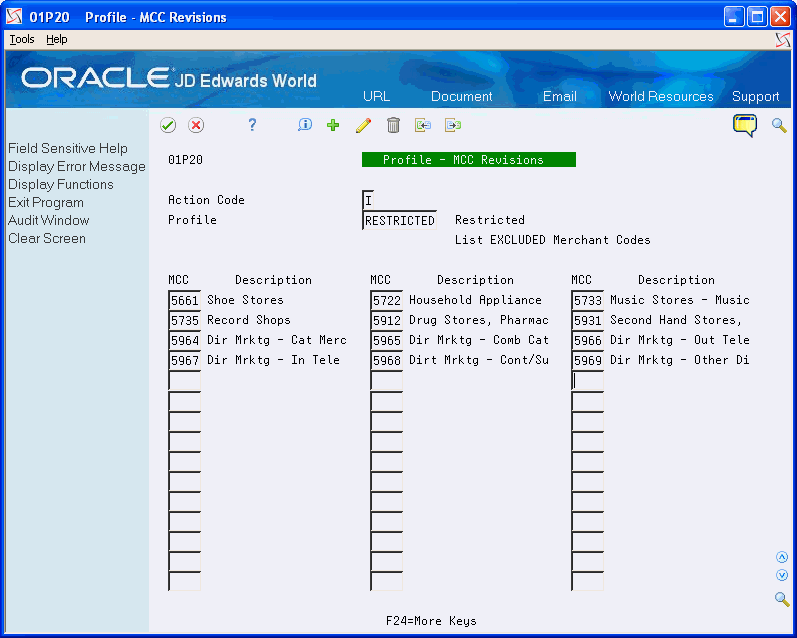Click the green Profile - MCC Revisions header
797x638 pixels.
(469, 160)
